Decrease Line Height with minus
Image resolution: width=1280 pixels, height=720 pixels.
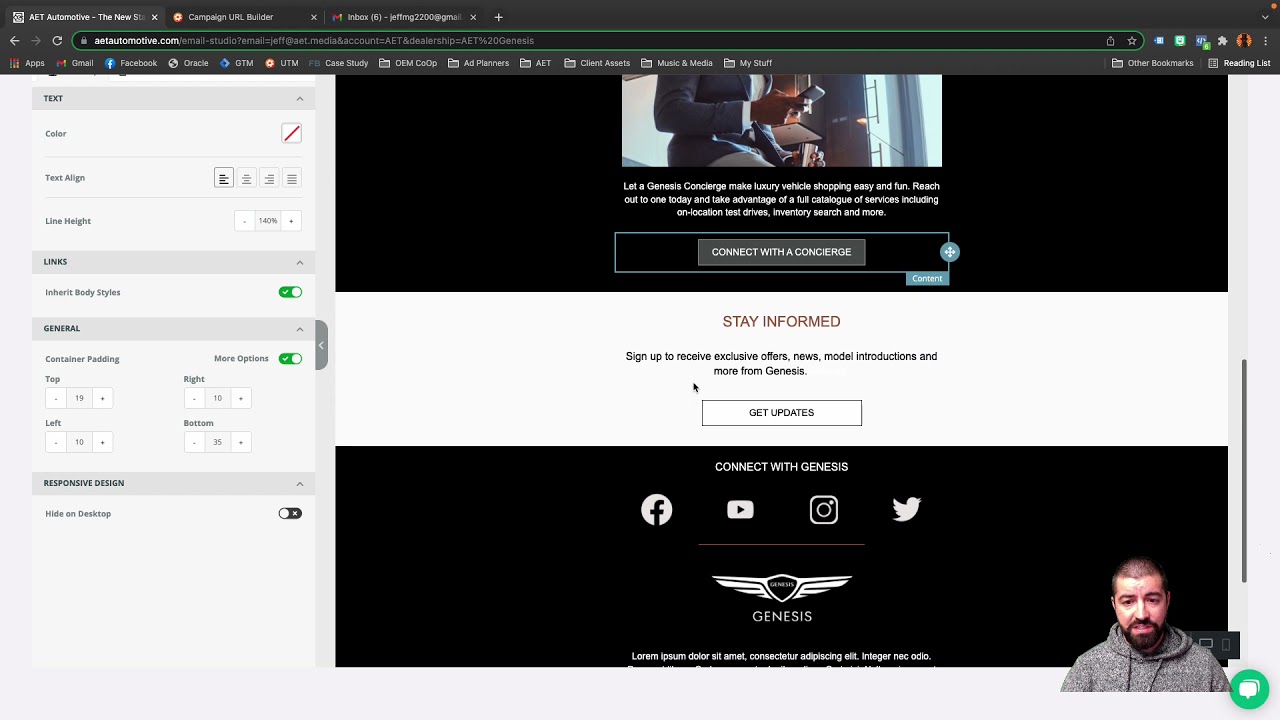click(244, 221)
